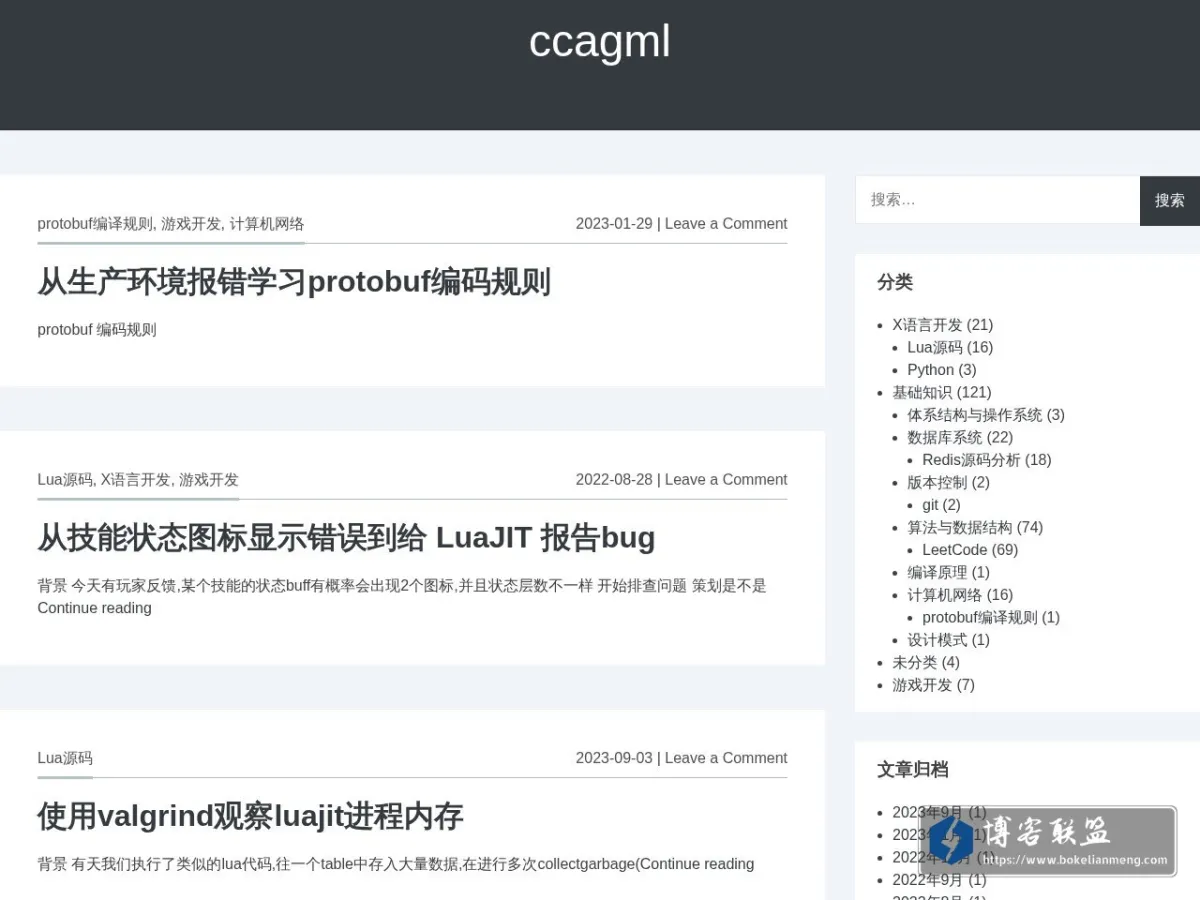Open sidebar category 体系结构与操作系统 (3)
The height and width of the screenshot is (900, 1200).
point(975,415)
